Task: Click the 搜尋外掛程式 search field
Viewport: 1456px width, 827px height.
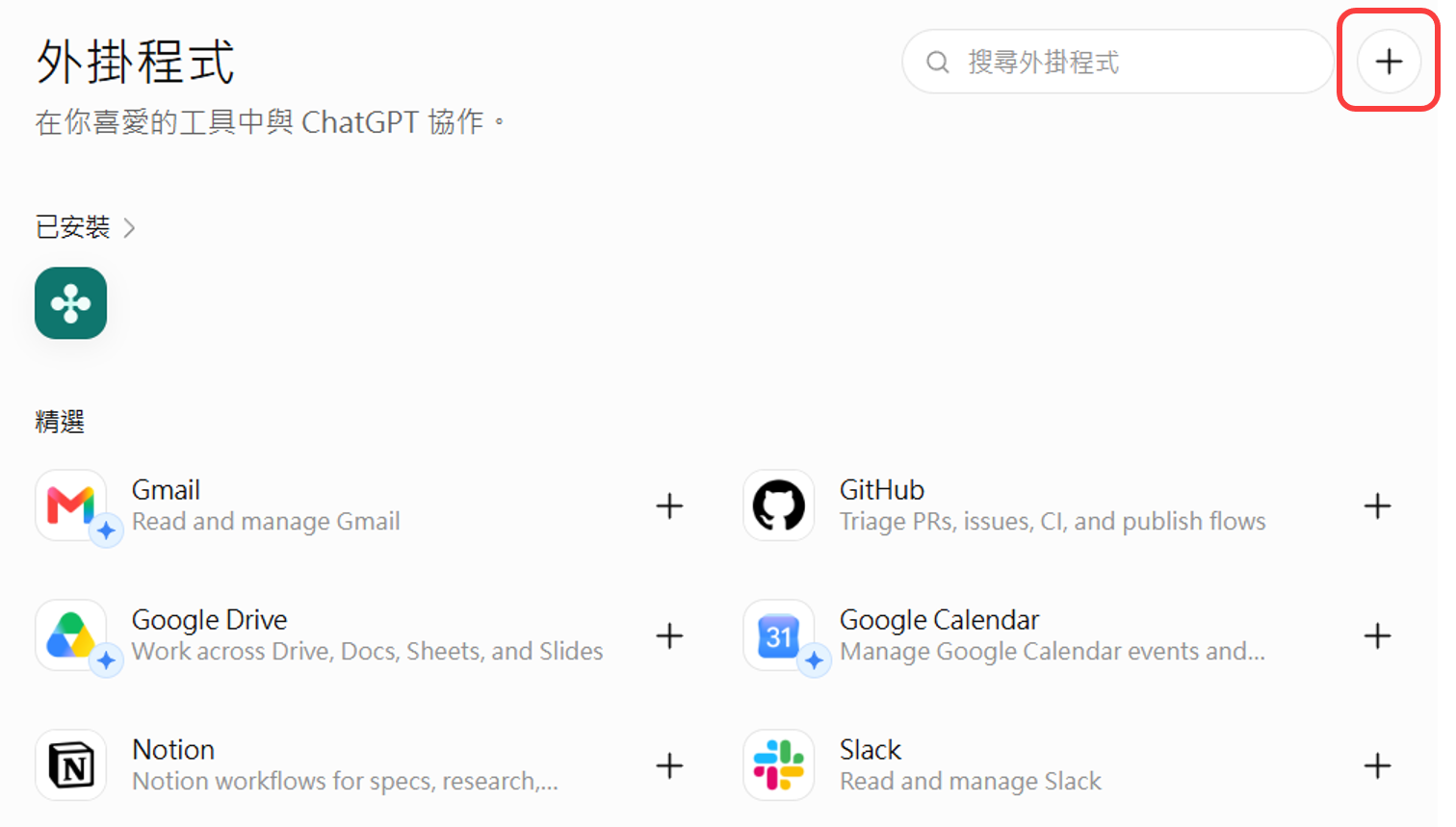Action: pyautogui.click(x=1117, y=62)
